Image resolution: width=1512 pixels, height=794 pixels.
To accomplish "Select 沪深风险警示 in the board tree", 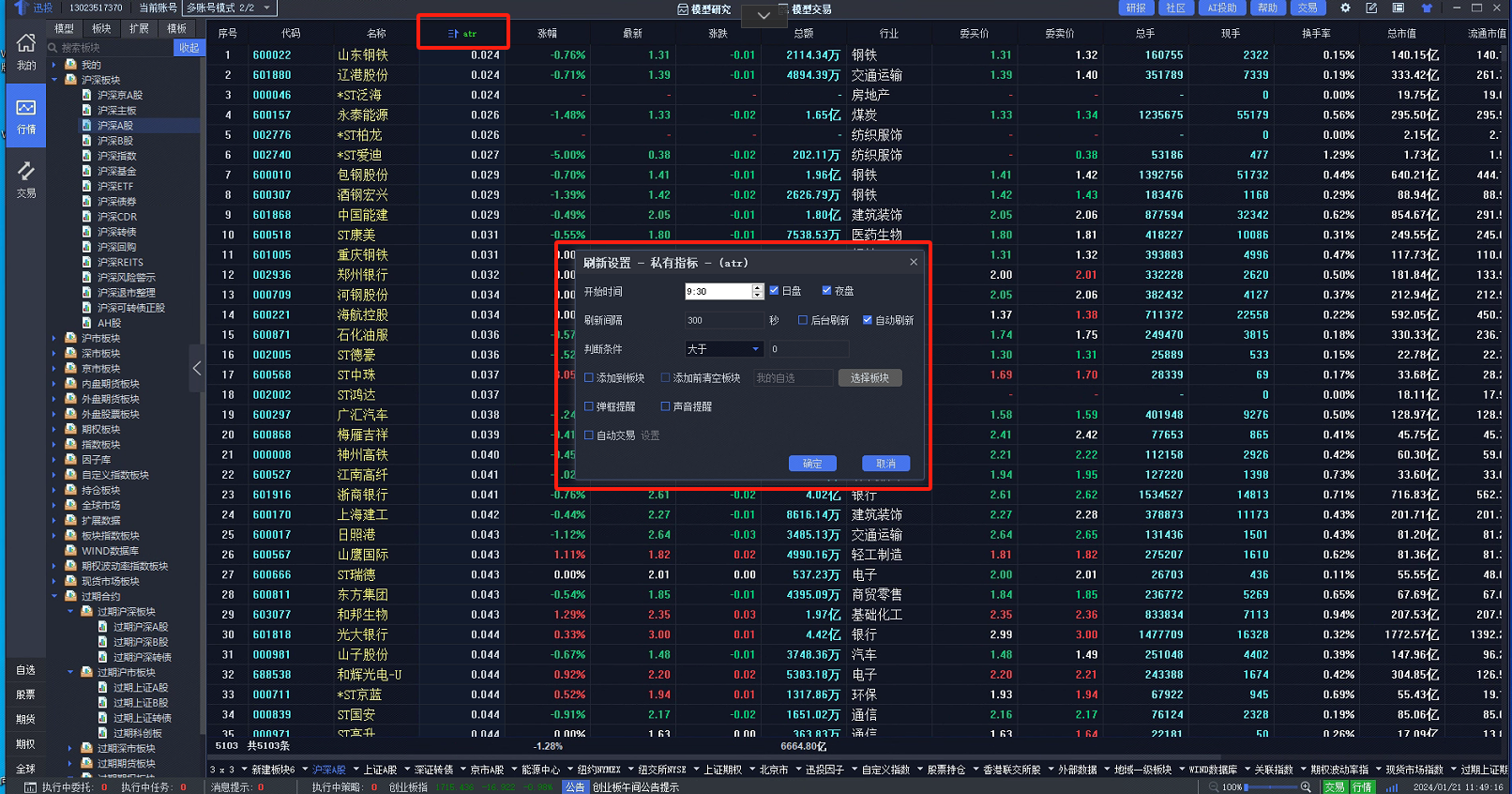I will (127, 278).
